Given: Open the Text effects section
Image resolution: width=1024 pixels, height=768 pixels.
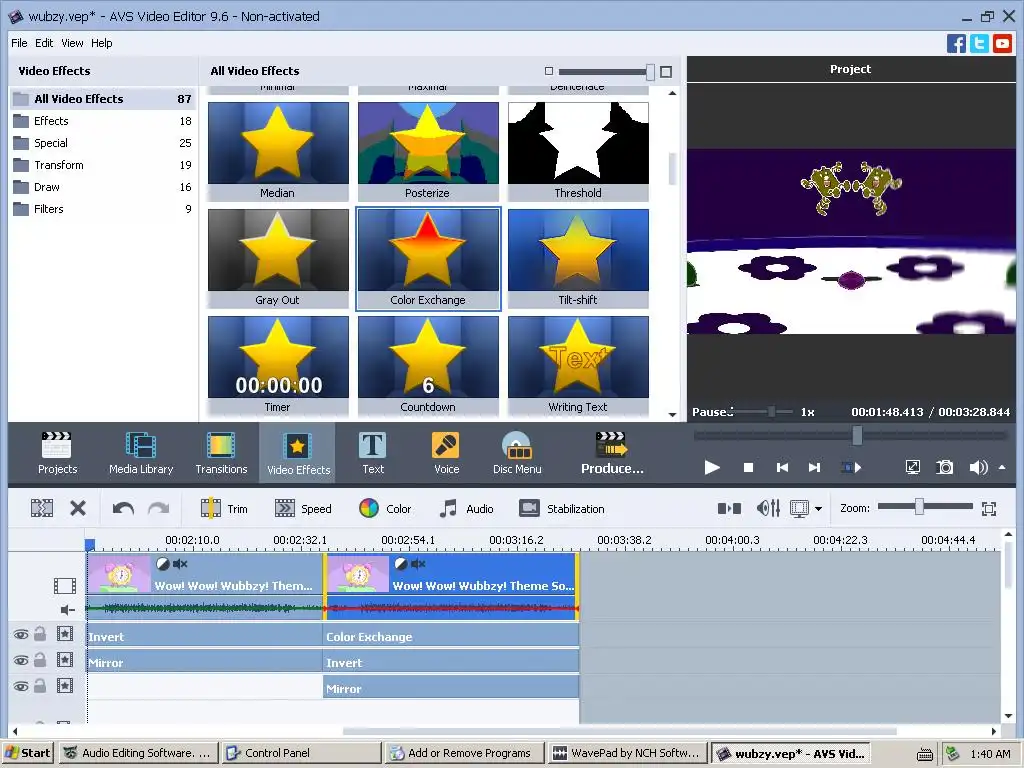Looking at the screenshot, I should click(x=373, y=453).
